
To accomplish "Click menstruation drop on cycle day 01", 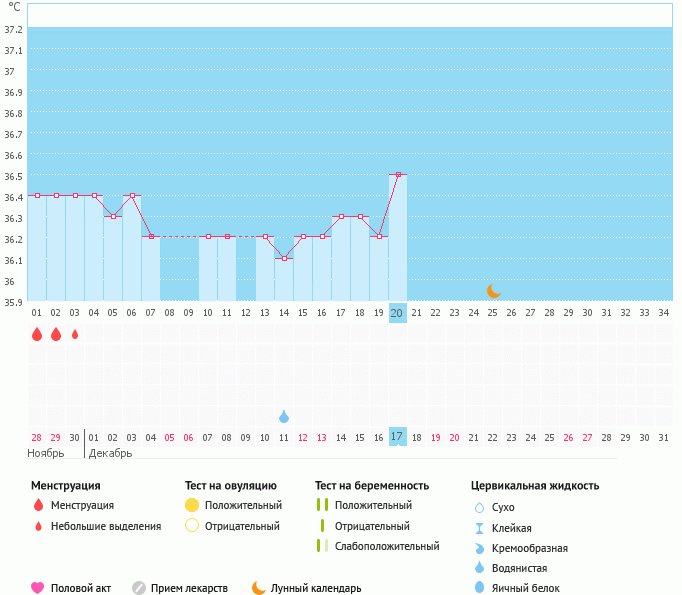I will [x=37, y=334].
